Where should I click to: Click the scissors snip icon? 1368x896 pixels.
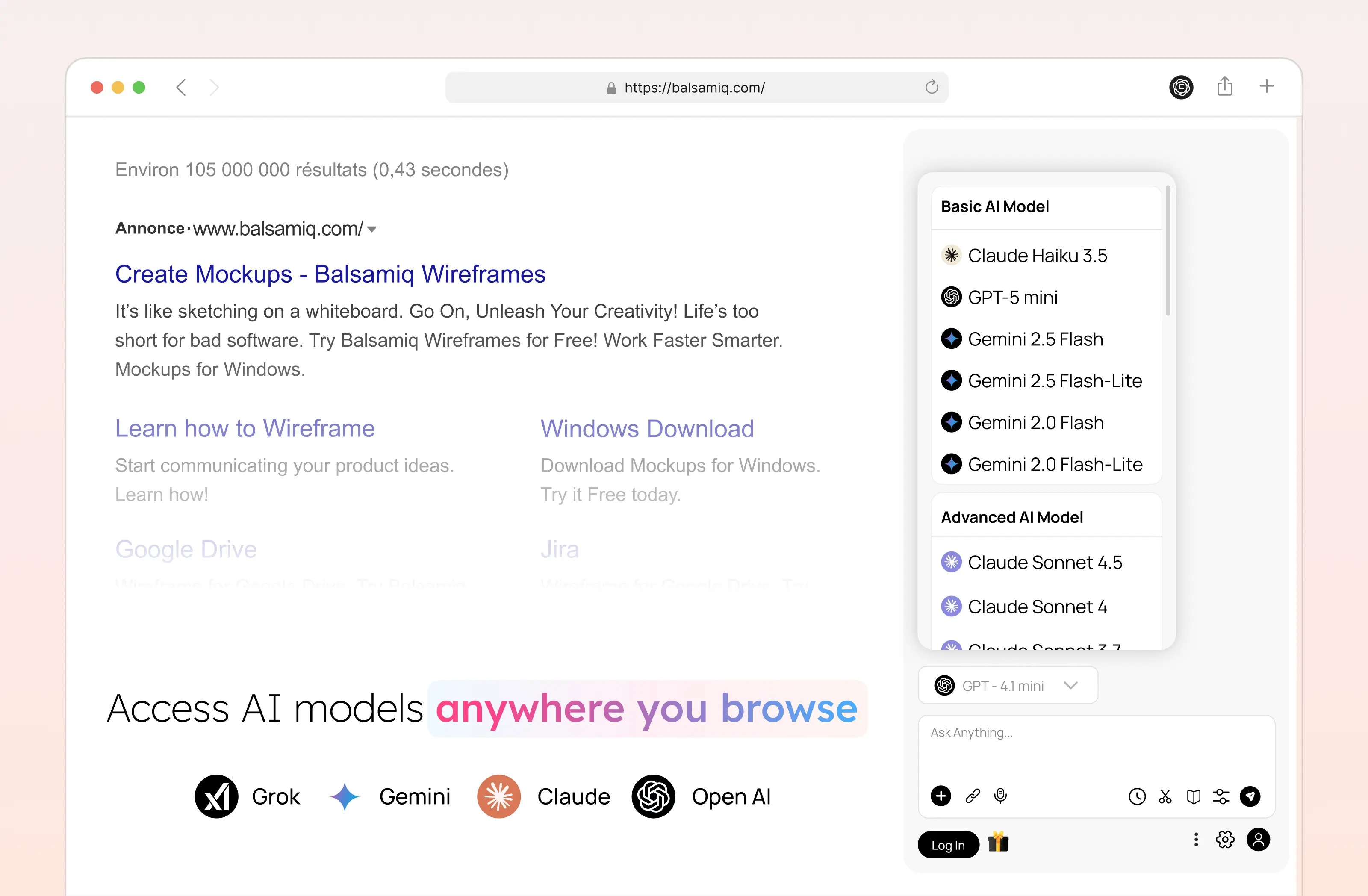1165,796
